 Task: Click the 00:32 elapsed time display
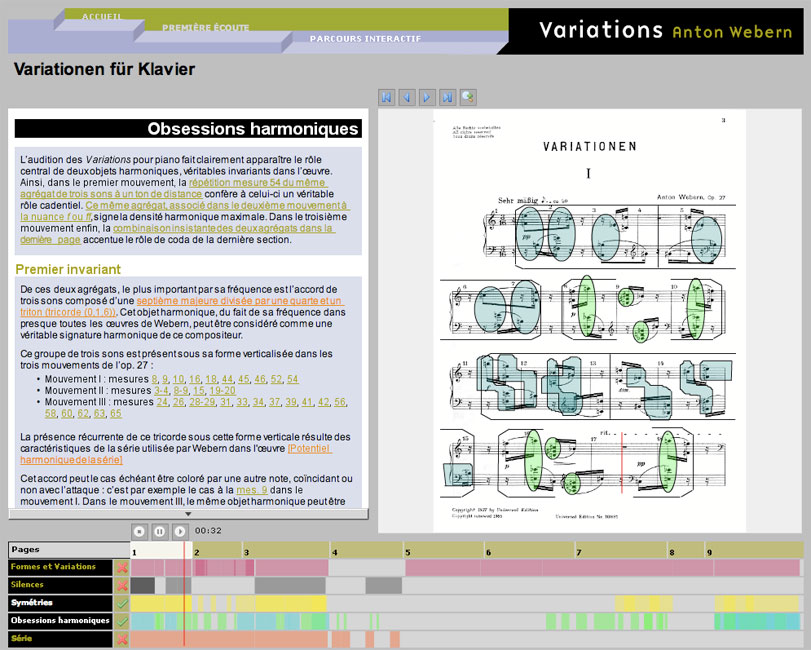(x=208, y=531)
